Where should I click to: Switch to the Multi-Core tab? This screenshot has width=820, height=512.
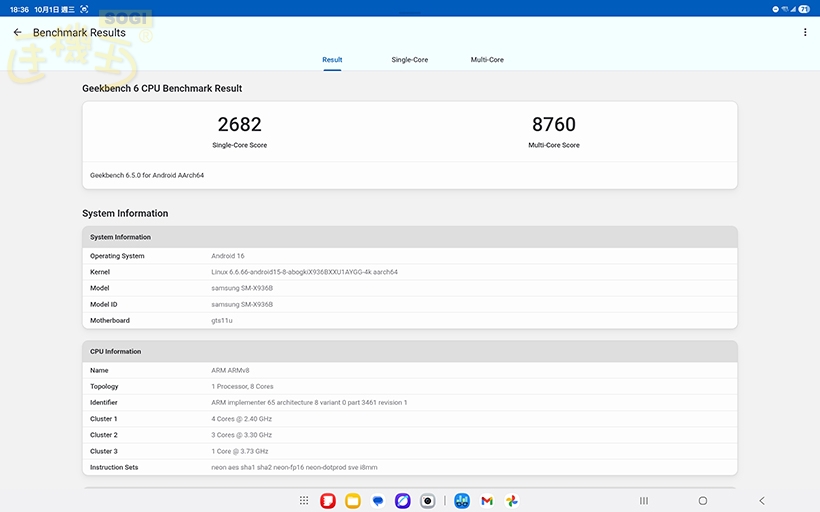point(487,60)
